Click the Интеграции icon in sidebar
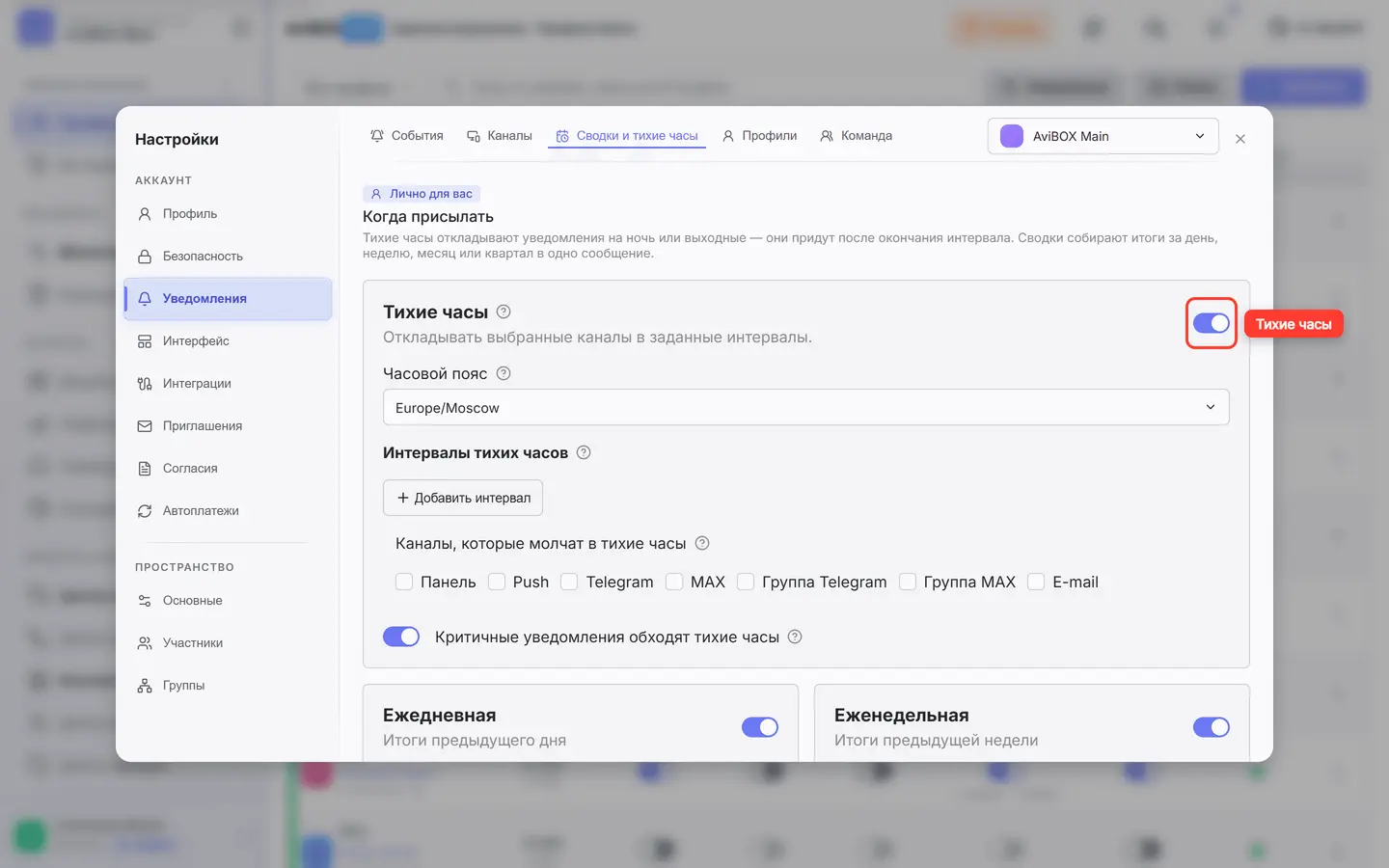 (145, 384)
